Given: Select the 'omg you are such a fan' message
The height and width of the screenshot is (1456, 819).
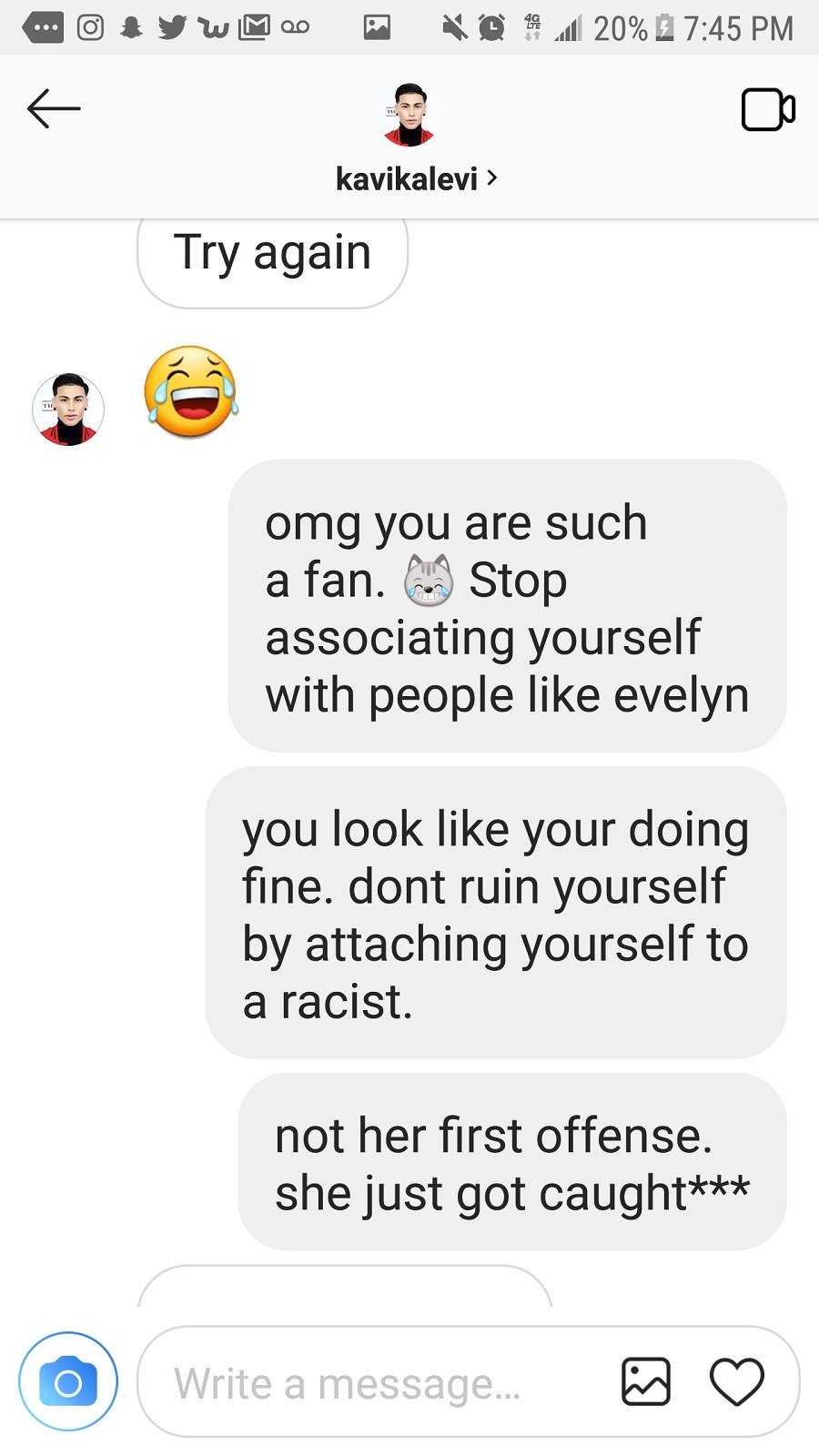Looking at the screenshot, I should [507, 606].
